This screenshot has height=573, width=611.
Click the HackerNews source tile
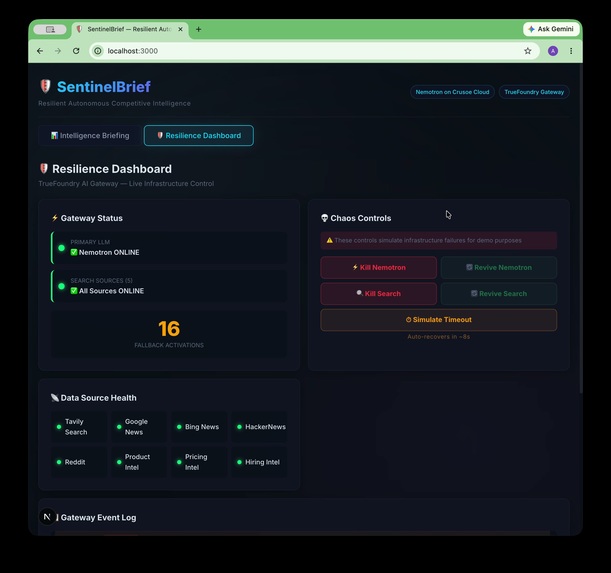point(260,427)
